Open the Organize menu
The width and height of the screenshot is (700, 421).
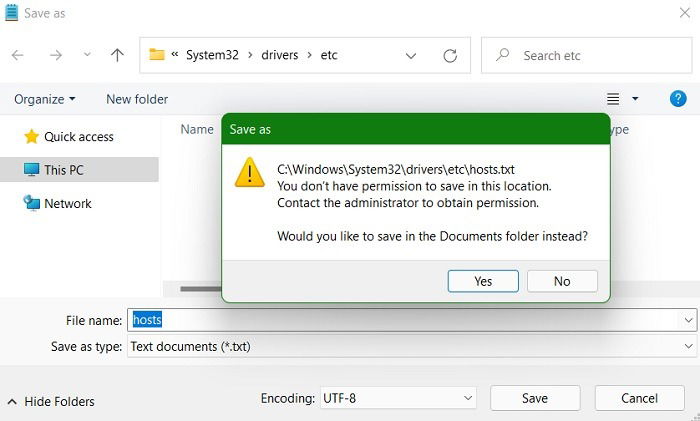45,99
